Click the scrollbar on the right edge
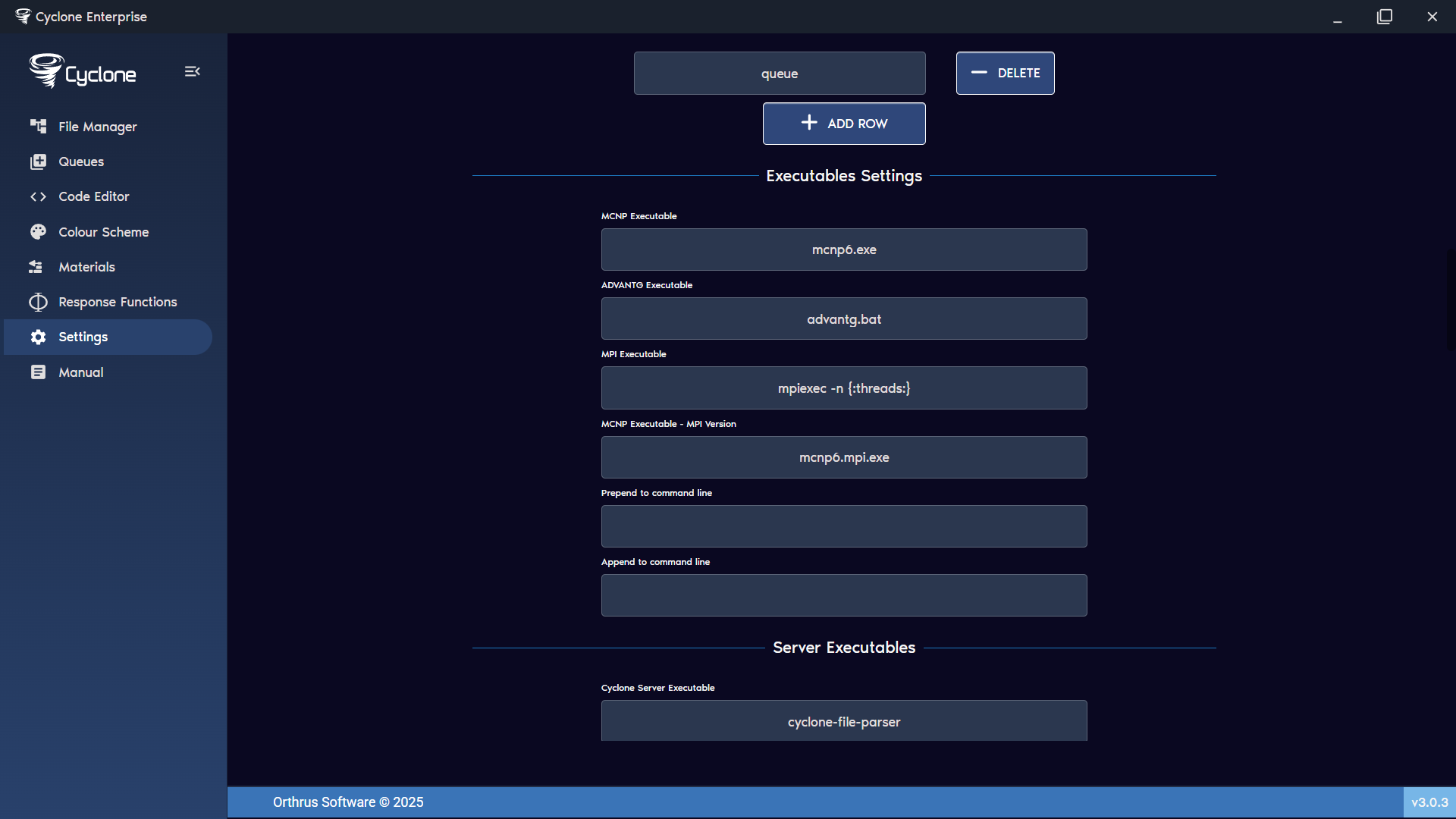The image size is (1456, 819). pos(1451,300)
